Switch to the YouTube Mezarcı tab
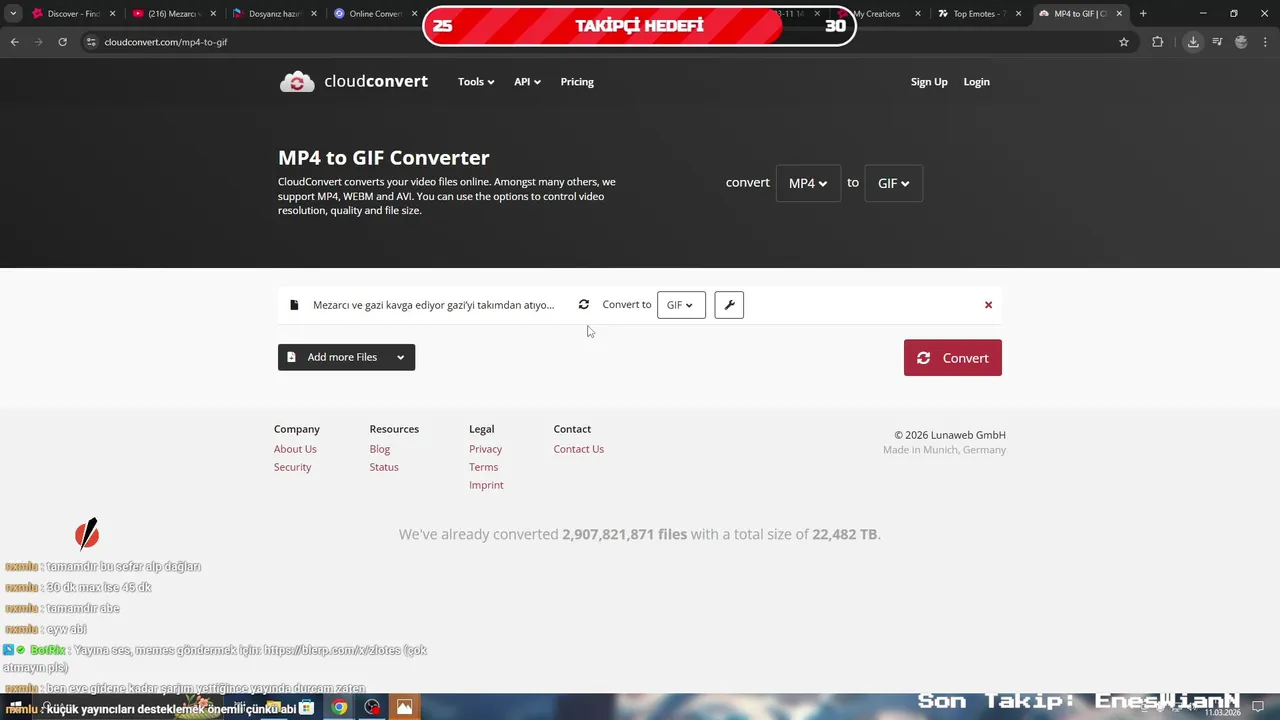Image resolution: width=1280 pixels, height=720 pixels. coord(174,14)
